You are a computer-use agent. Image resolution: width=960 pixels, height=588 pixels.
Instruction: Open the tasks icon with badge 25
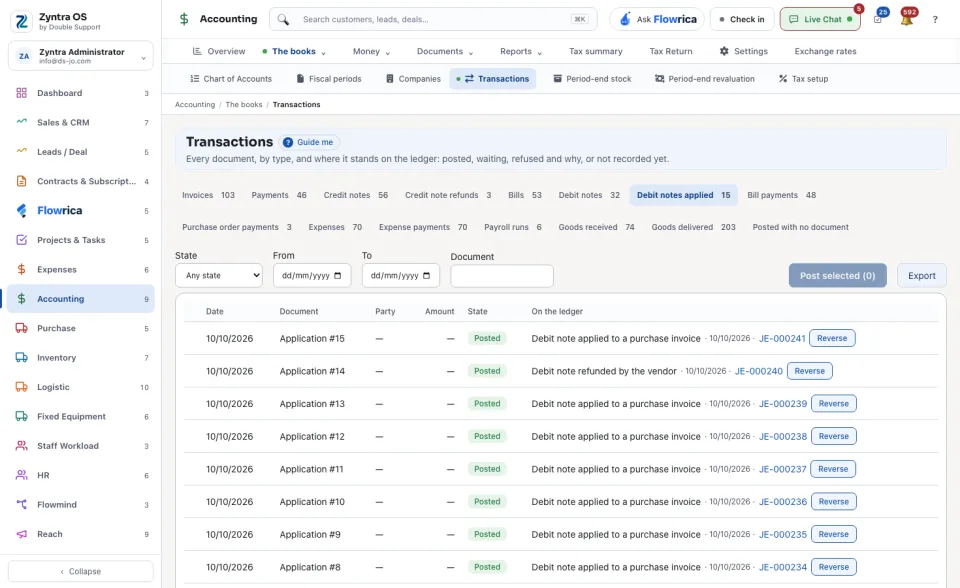(x=878, y=18)
